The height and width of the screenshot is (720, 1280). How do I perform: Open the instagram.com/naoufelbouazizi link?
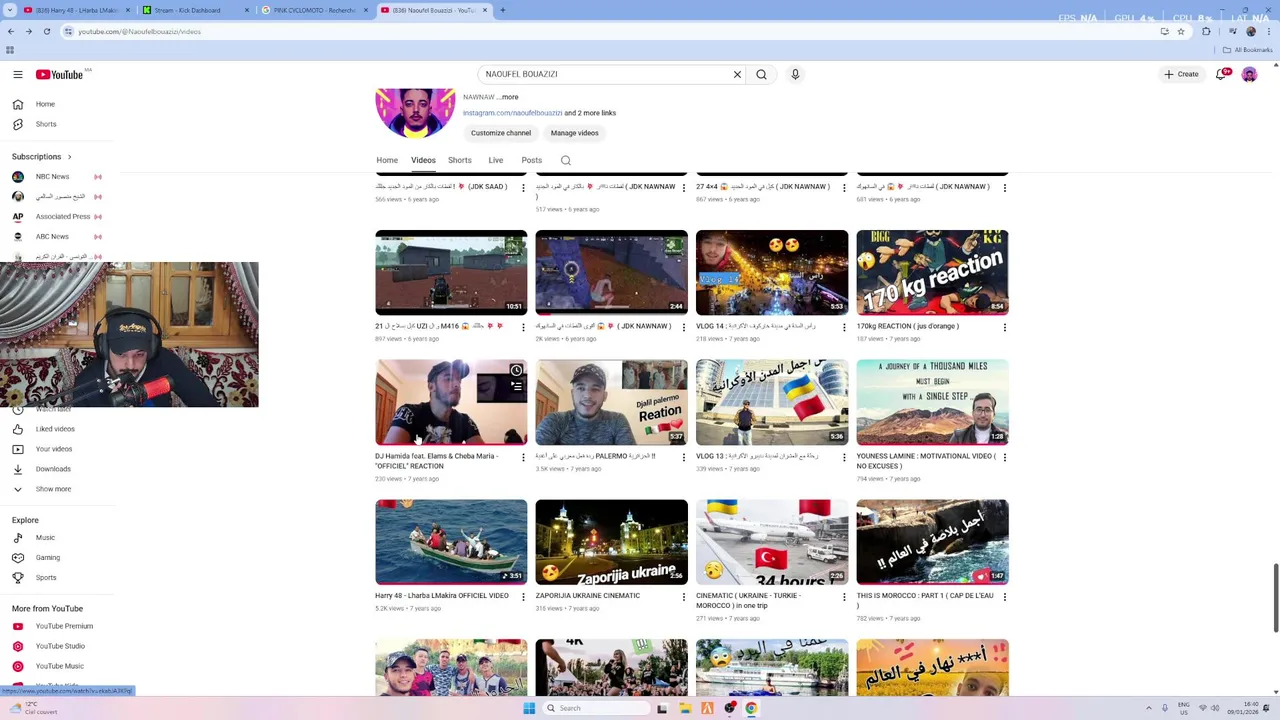[512, 113]
